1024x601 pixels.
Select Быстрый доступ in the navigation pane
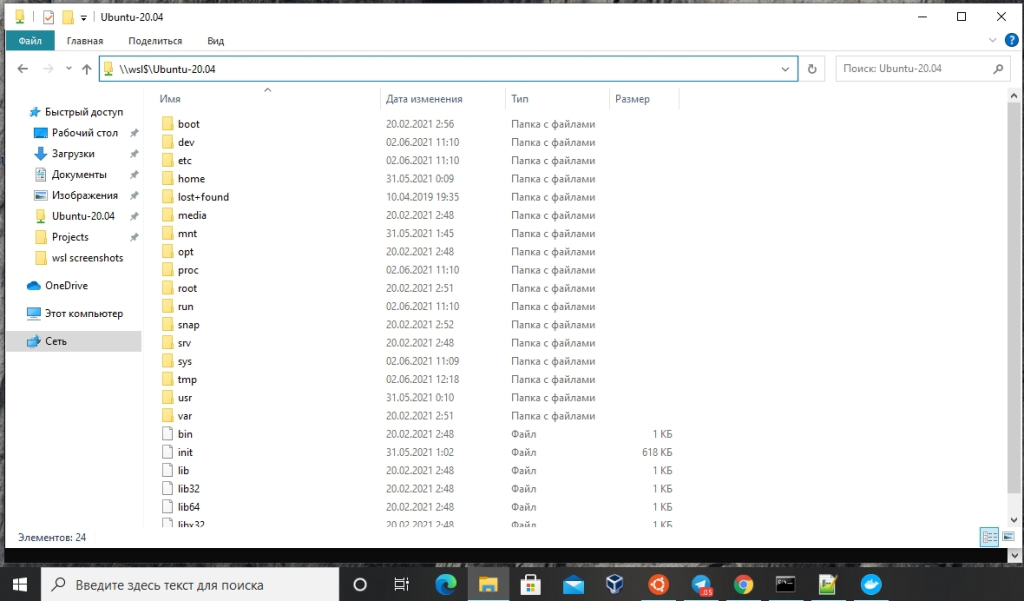click(x=84, y=112)
